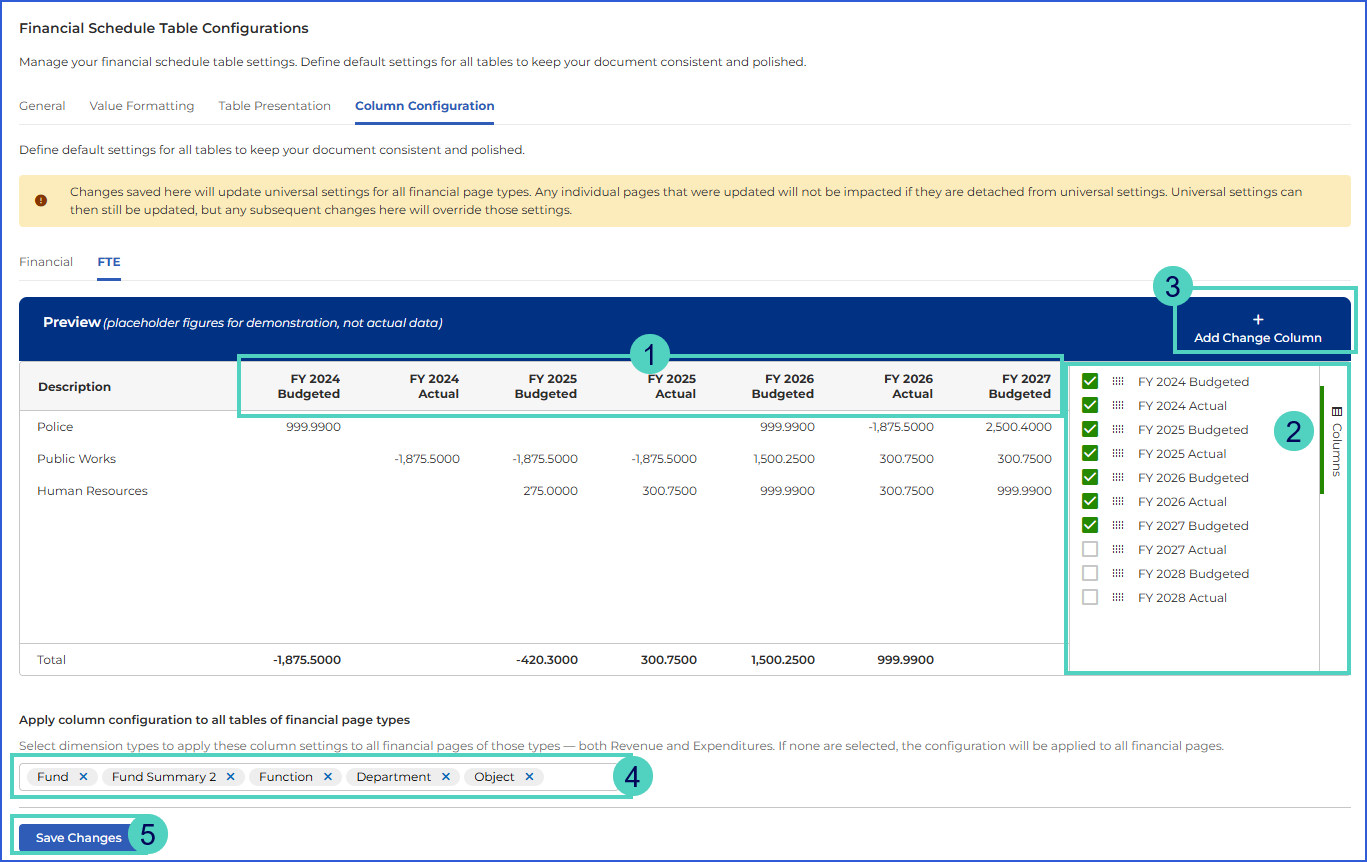
Task: Remove the Fund Summary 2 tag
Action: pyautogui.click(x=230, y=777)
